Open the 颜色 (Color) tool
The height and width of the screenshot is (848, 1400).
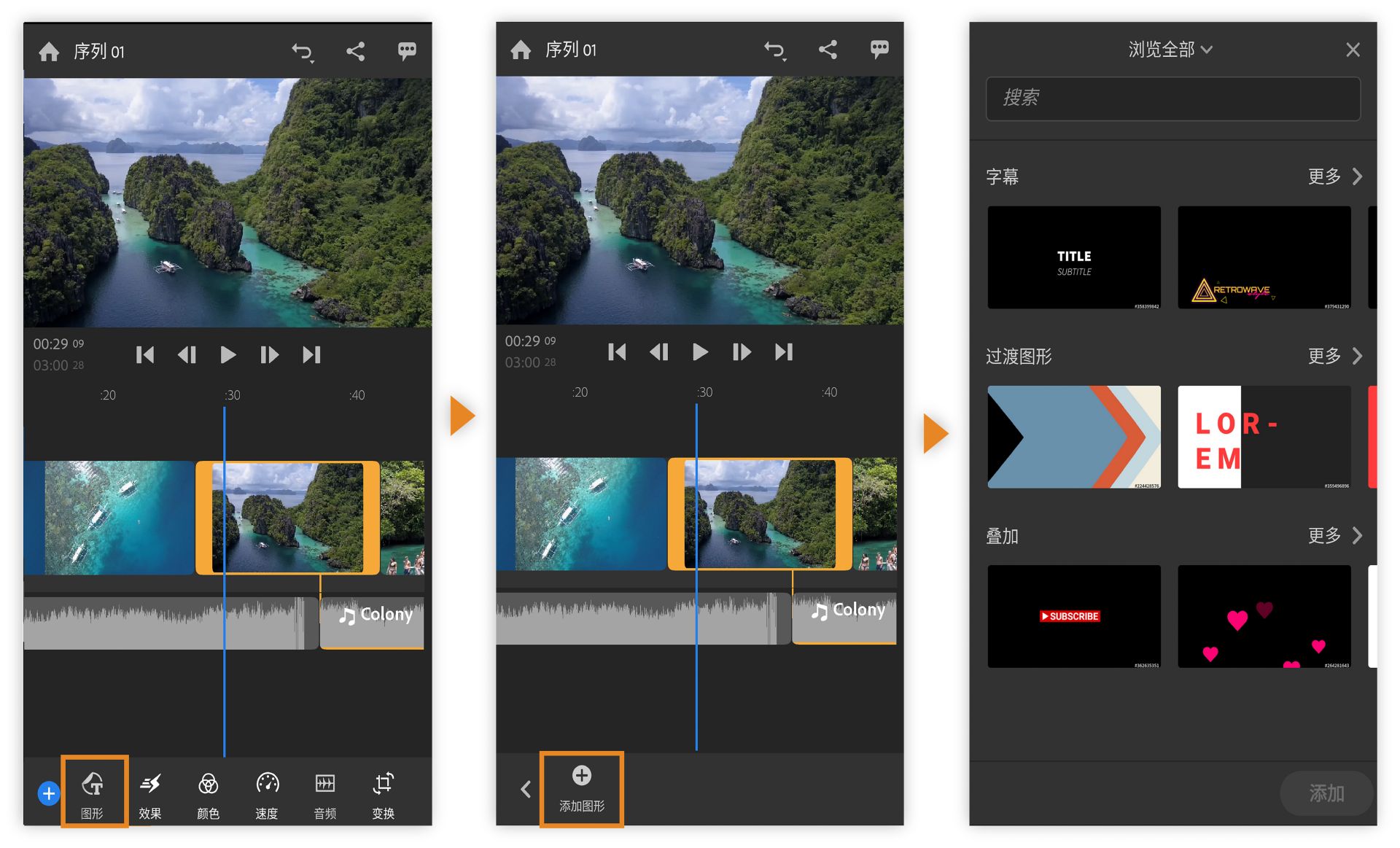click(x=208, y=793)
